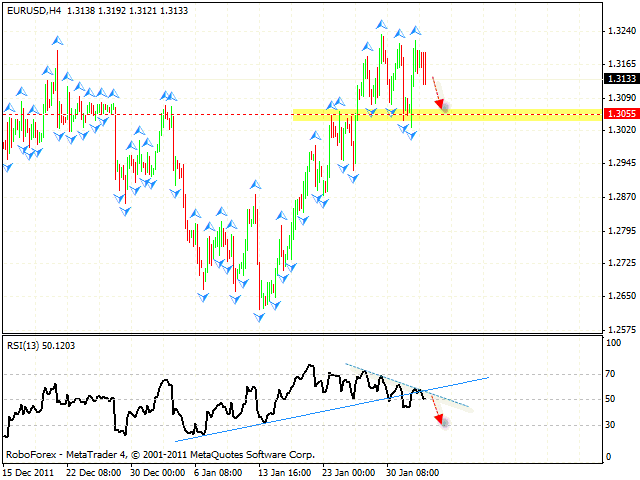The image size is (640, 480).
Task: Select the red dashed horizontal line
Action: point(150,114)
